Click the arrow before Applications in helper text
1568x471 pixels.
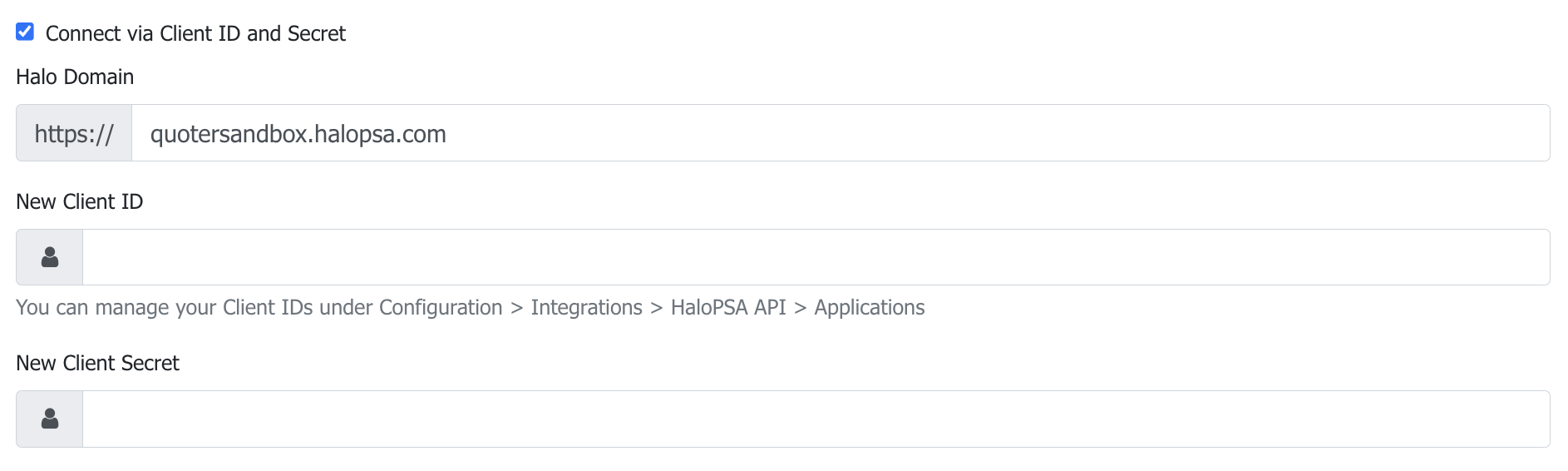(801, 308)
